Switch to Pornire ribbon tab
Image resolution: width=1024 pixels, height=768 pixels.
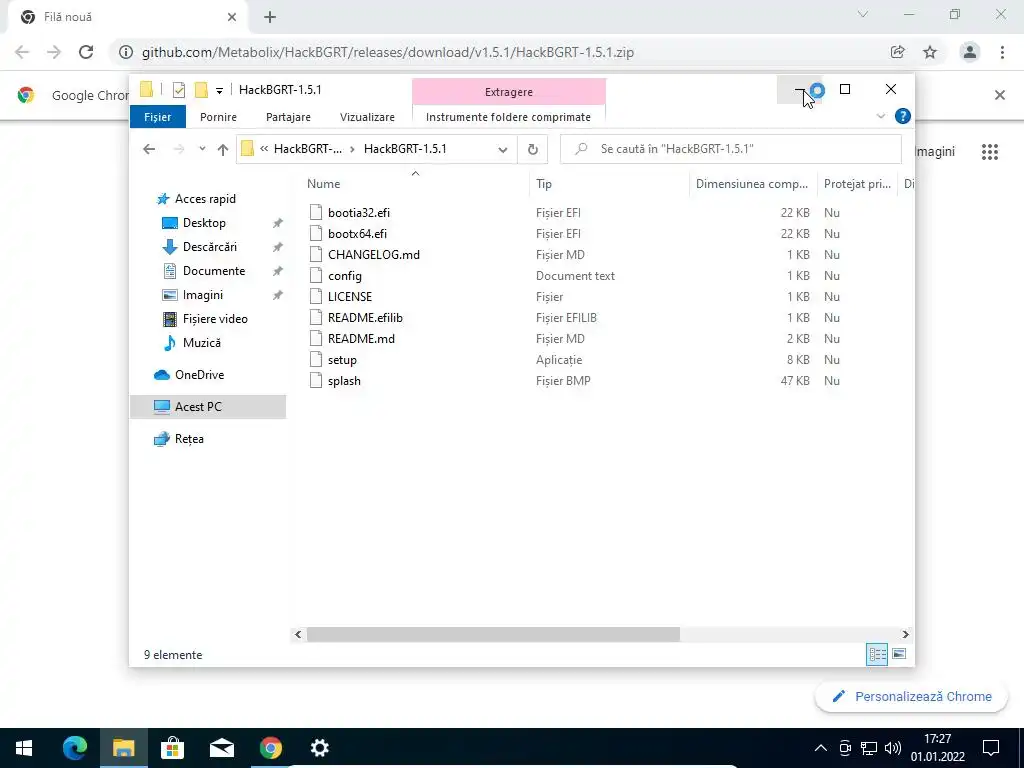click(218, 117)
